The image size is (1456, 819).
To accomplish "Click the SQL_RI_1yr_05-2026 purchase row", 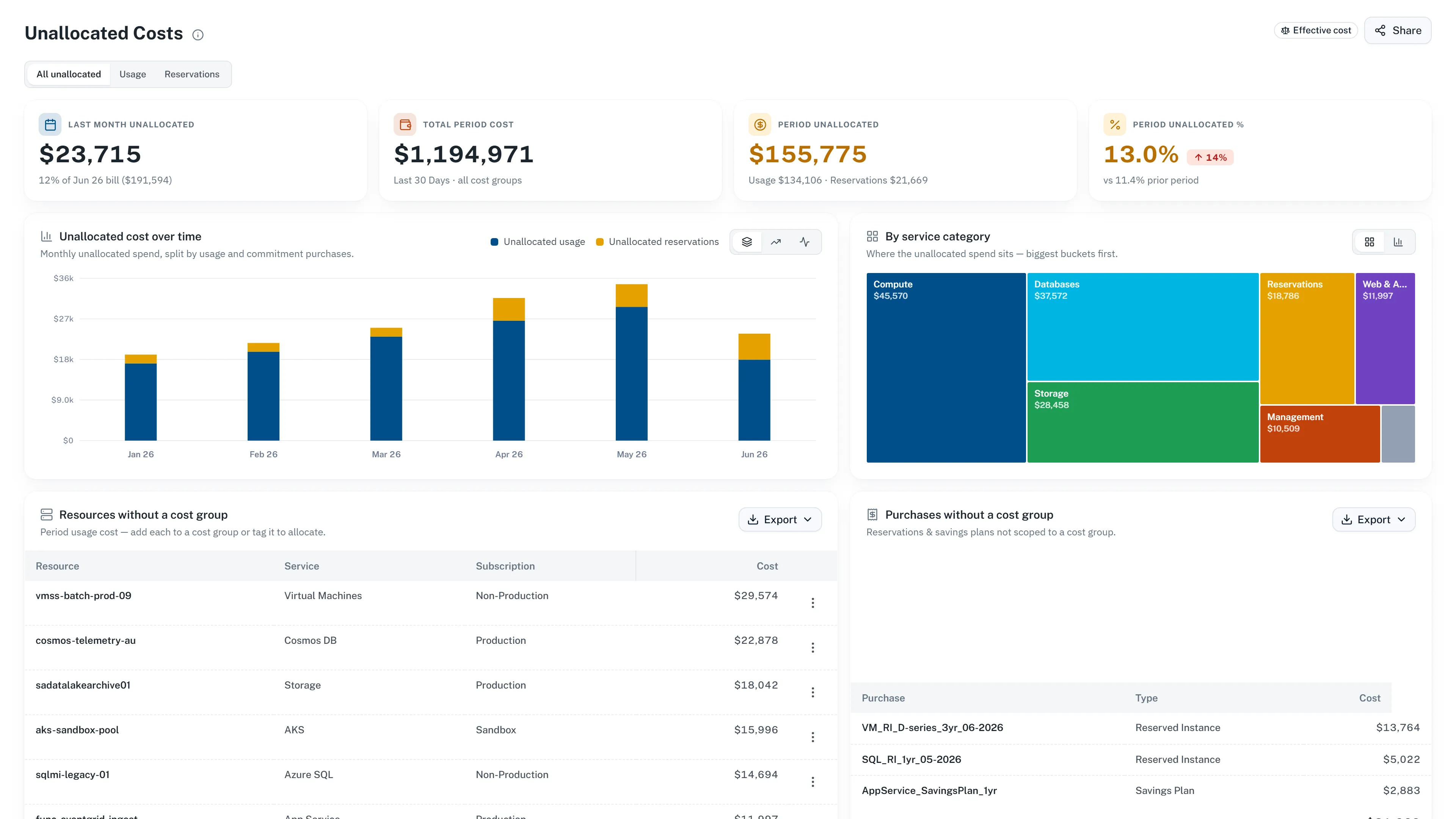I will (x=1141, y=759).
